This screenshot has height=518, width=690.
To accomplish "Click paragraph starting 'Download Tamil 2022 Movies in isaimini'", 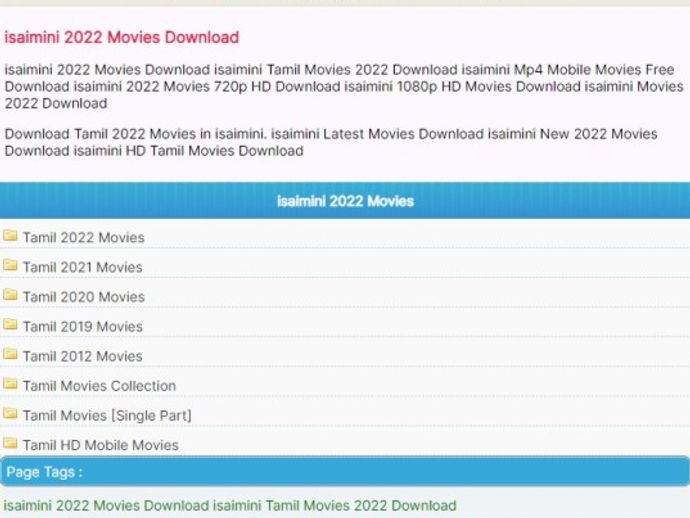I will click(331, 142).
